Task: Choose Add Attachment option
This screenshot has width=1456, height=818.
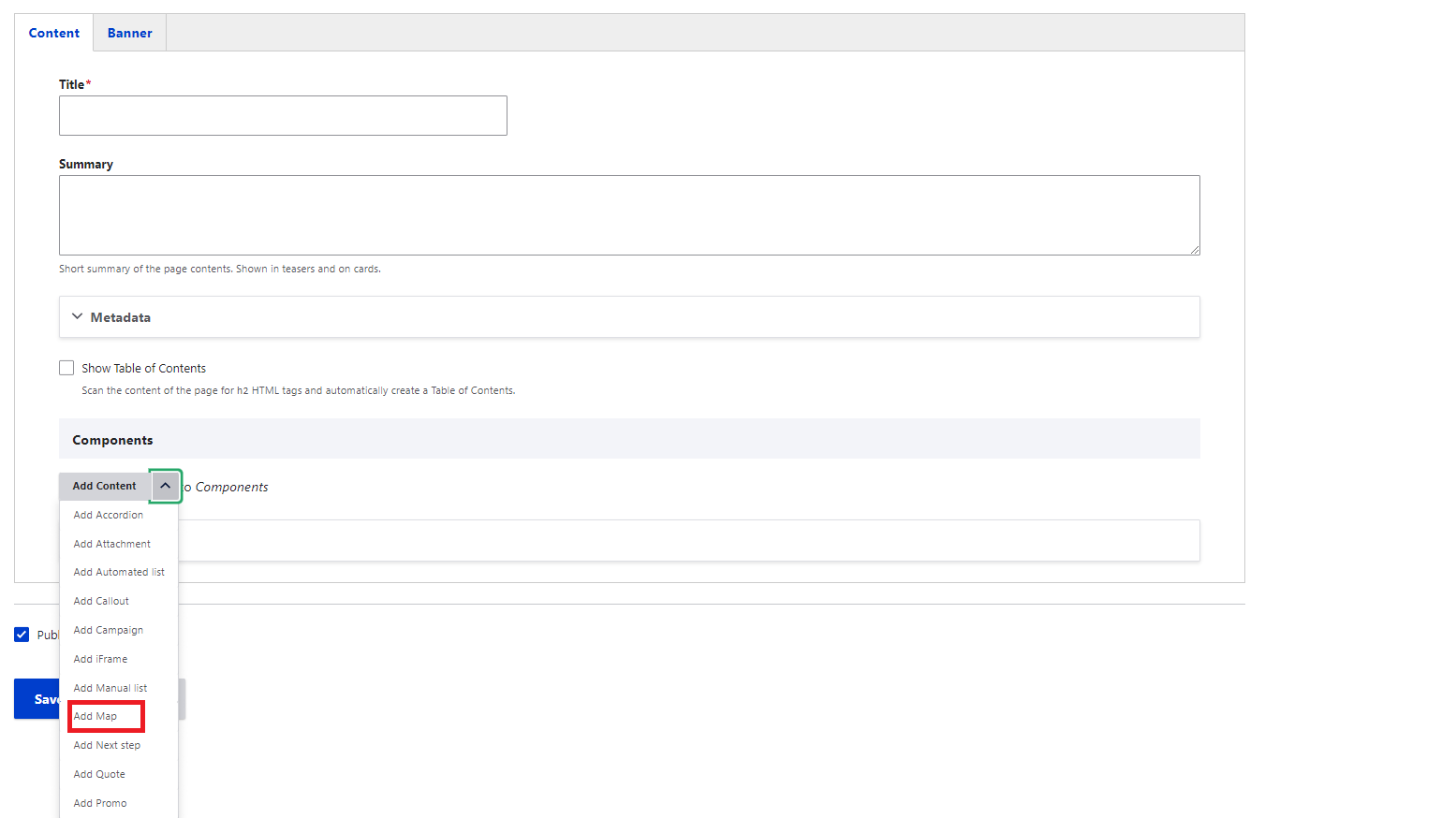Action: [111, 544]
